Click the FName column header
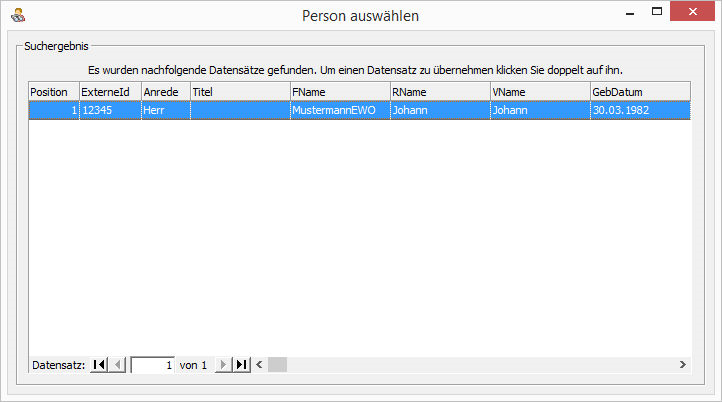 (x=339, y=91)
